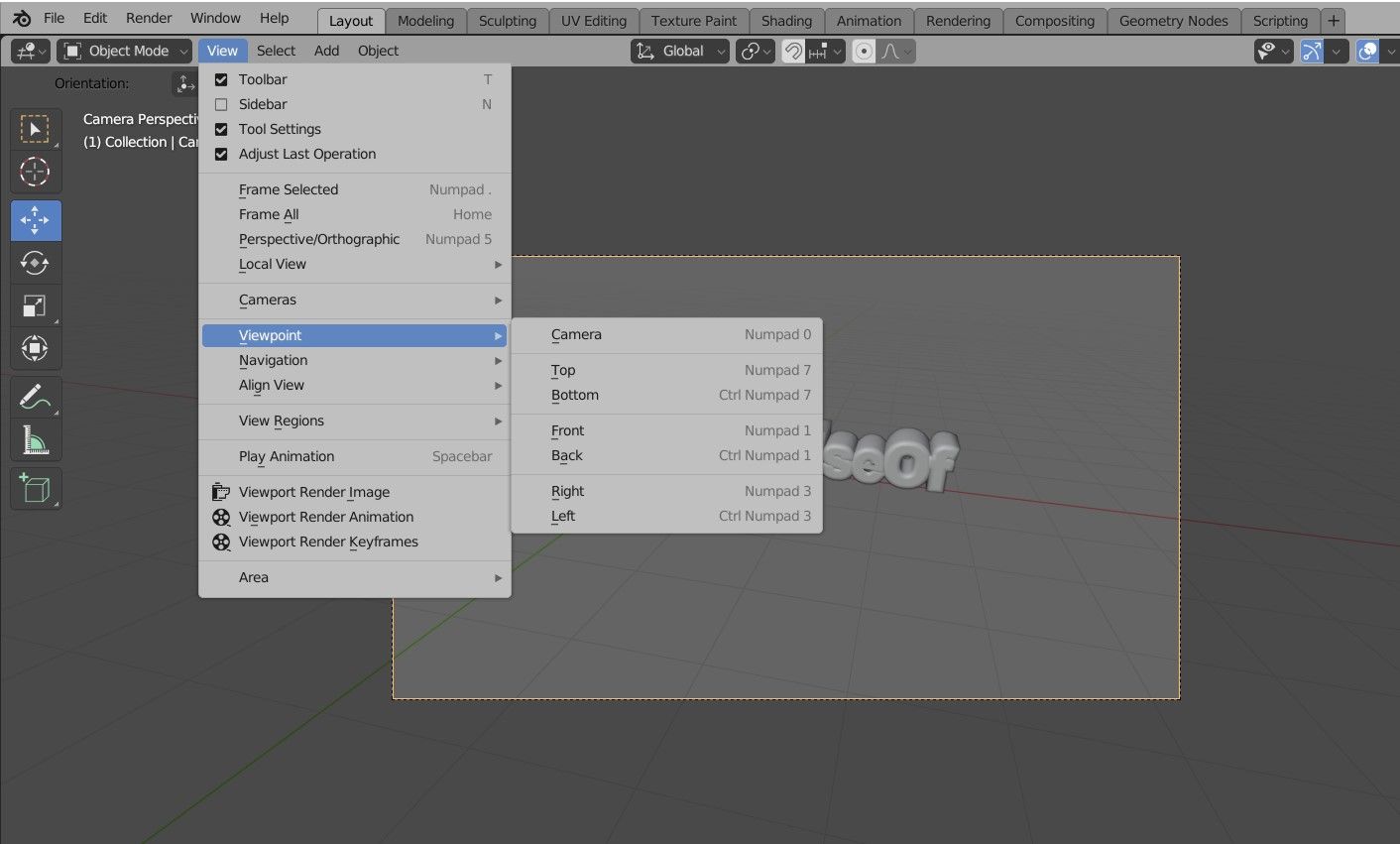This screenshot has height=844, width=1400.
Task: Toggle proportional editing
Action: pos(865,52)
